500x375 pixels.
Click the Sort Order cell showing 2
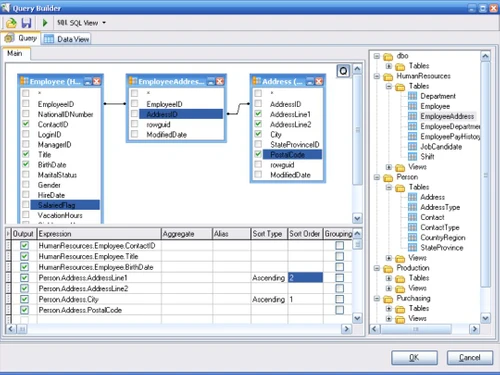pos(305,278)
